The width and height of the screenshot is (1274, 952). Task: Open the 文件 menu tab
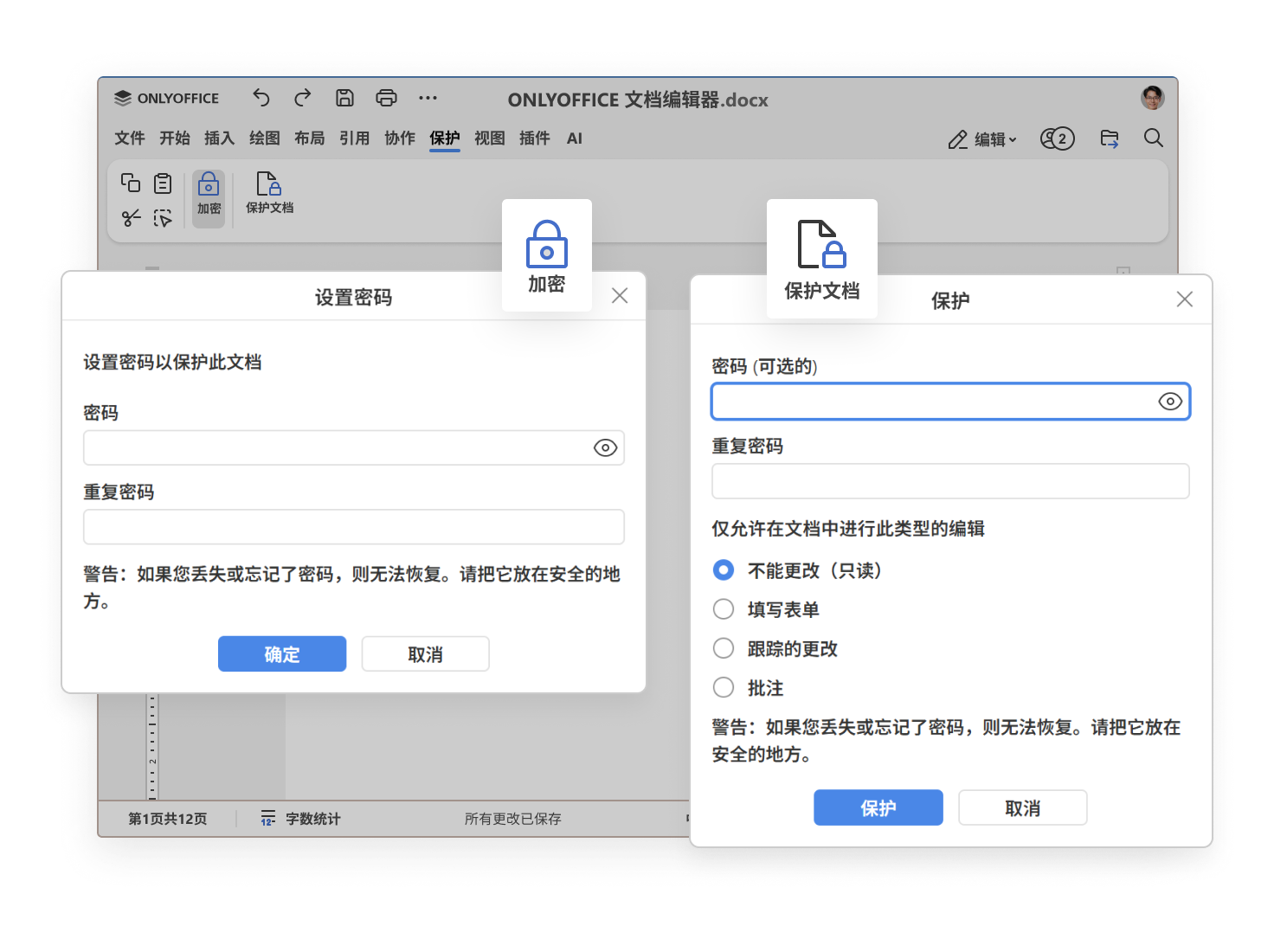click(130, 138)
